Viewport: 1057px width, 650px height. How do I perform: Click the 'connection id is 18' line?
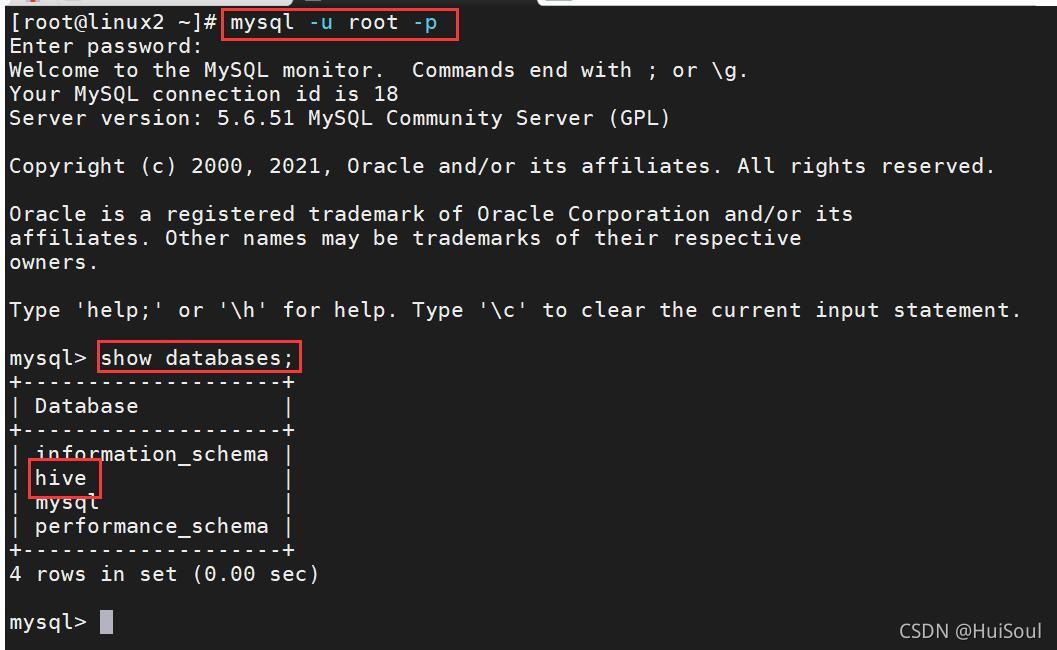[275, 94]
